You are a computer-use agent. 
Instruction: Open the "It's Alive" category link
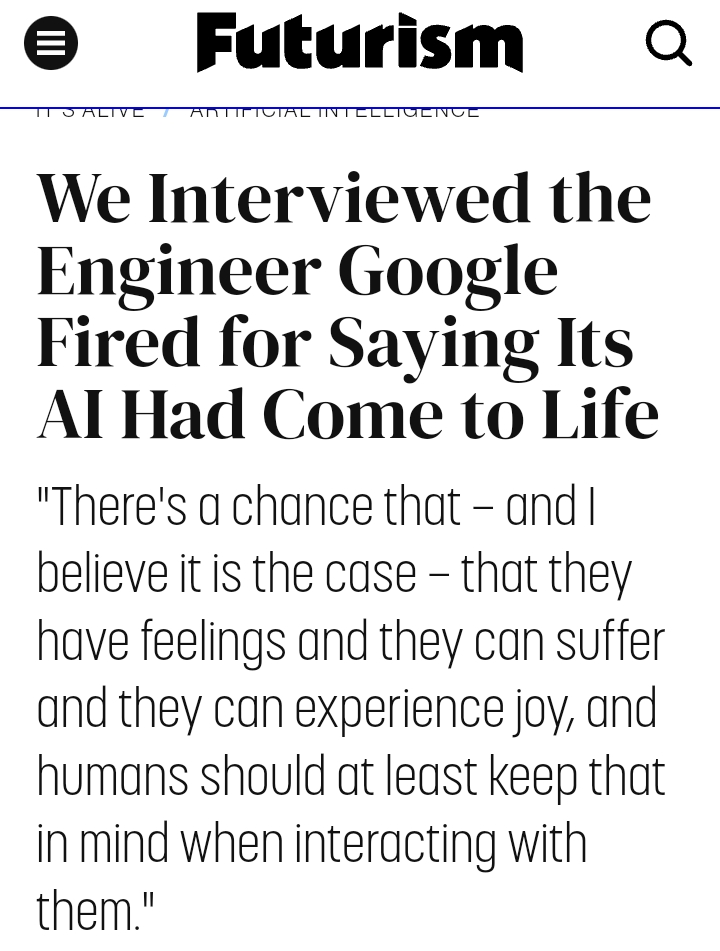pyautogui.click(x=90, y=113)
